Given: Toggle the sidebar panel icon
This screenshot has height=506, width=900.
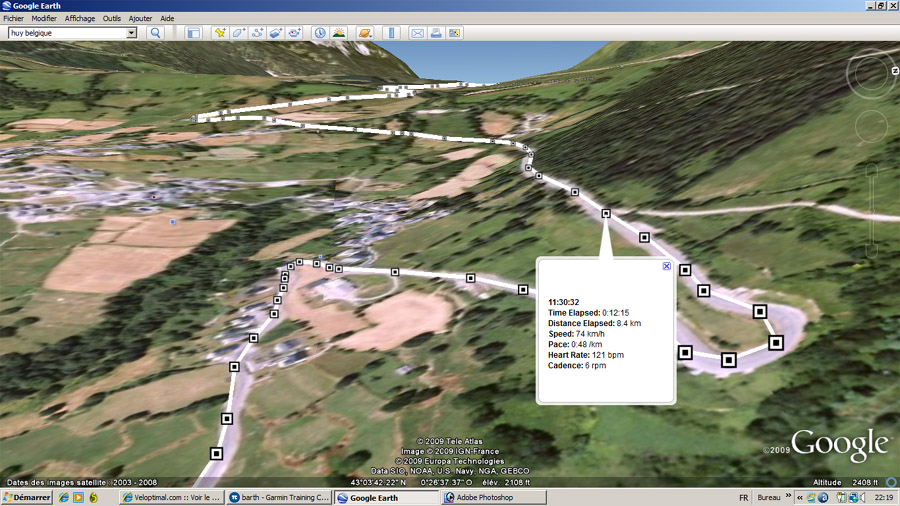Looking at the screenshot, I should [194, 33].
